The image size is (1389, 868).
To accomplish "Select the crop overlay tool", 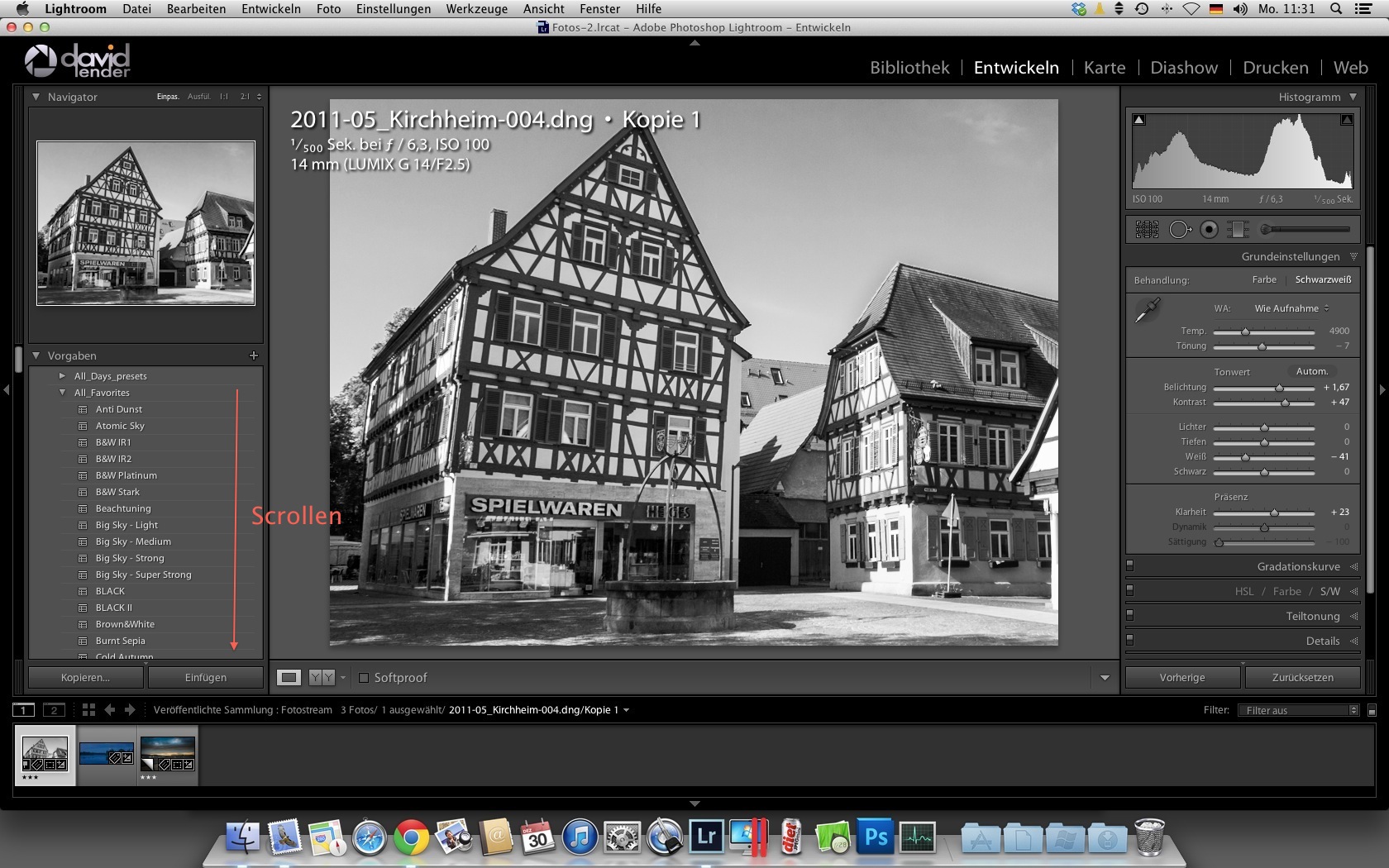I will [1147, 229].
